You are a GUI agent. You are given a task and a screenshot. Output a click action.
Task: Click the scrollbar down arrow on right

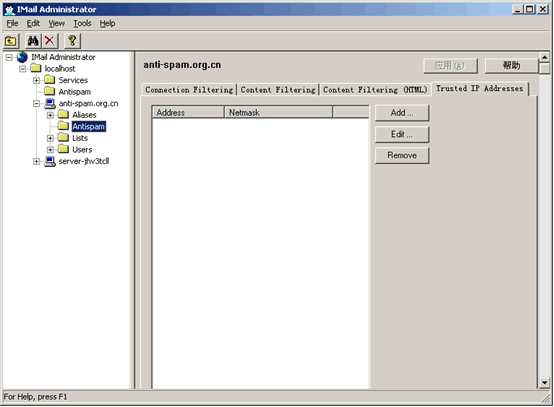(544, 383)
